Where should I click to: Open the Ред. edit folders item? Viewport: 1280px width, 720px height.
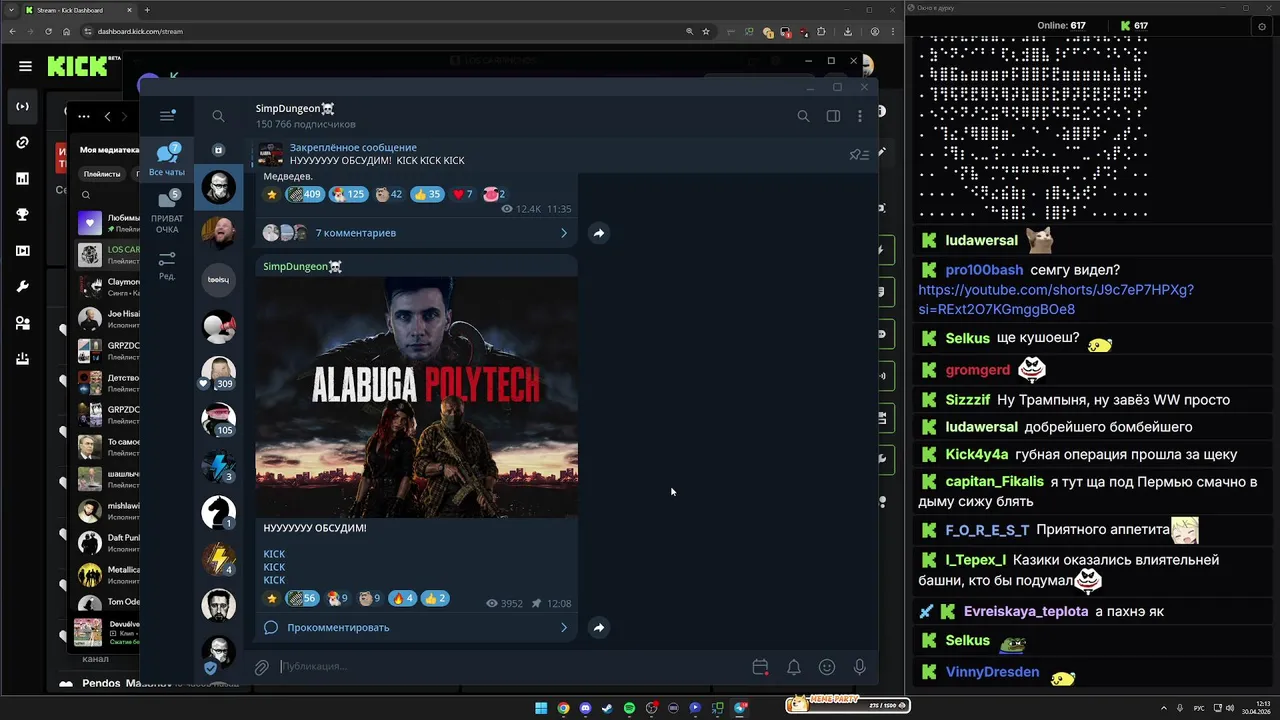tap(167, 265)
